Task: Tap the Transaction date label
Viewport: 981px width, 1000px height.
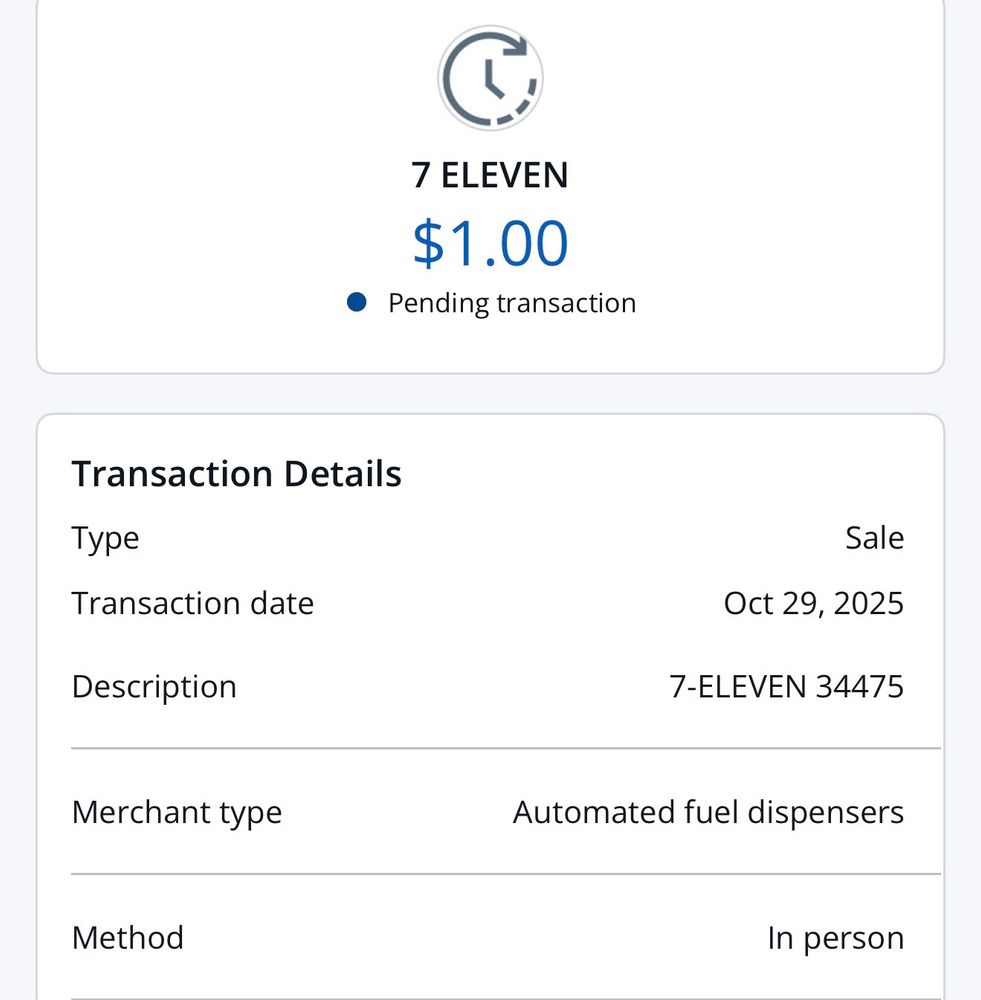Action: 192,603
